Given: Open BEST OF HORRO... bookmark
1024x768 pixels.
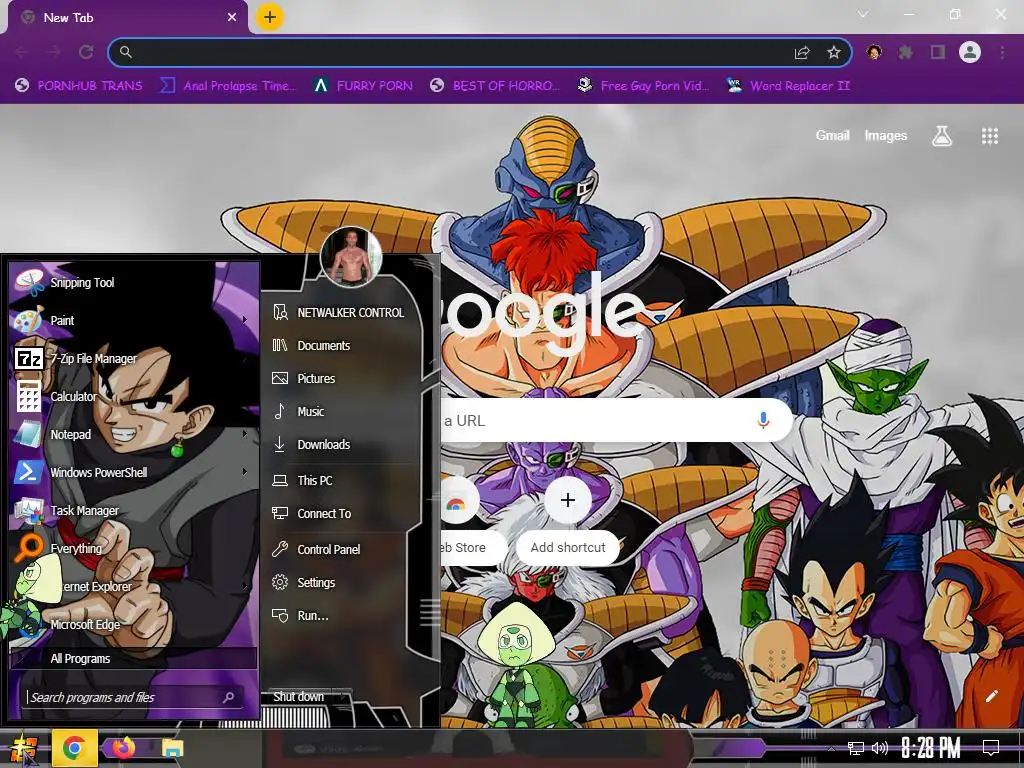Looking at the screenshot, I should pyautogui.click(x=496, y=86).
